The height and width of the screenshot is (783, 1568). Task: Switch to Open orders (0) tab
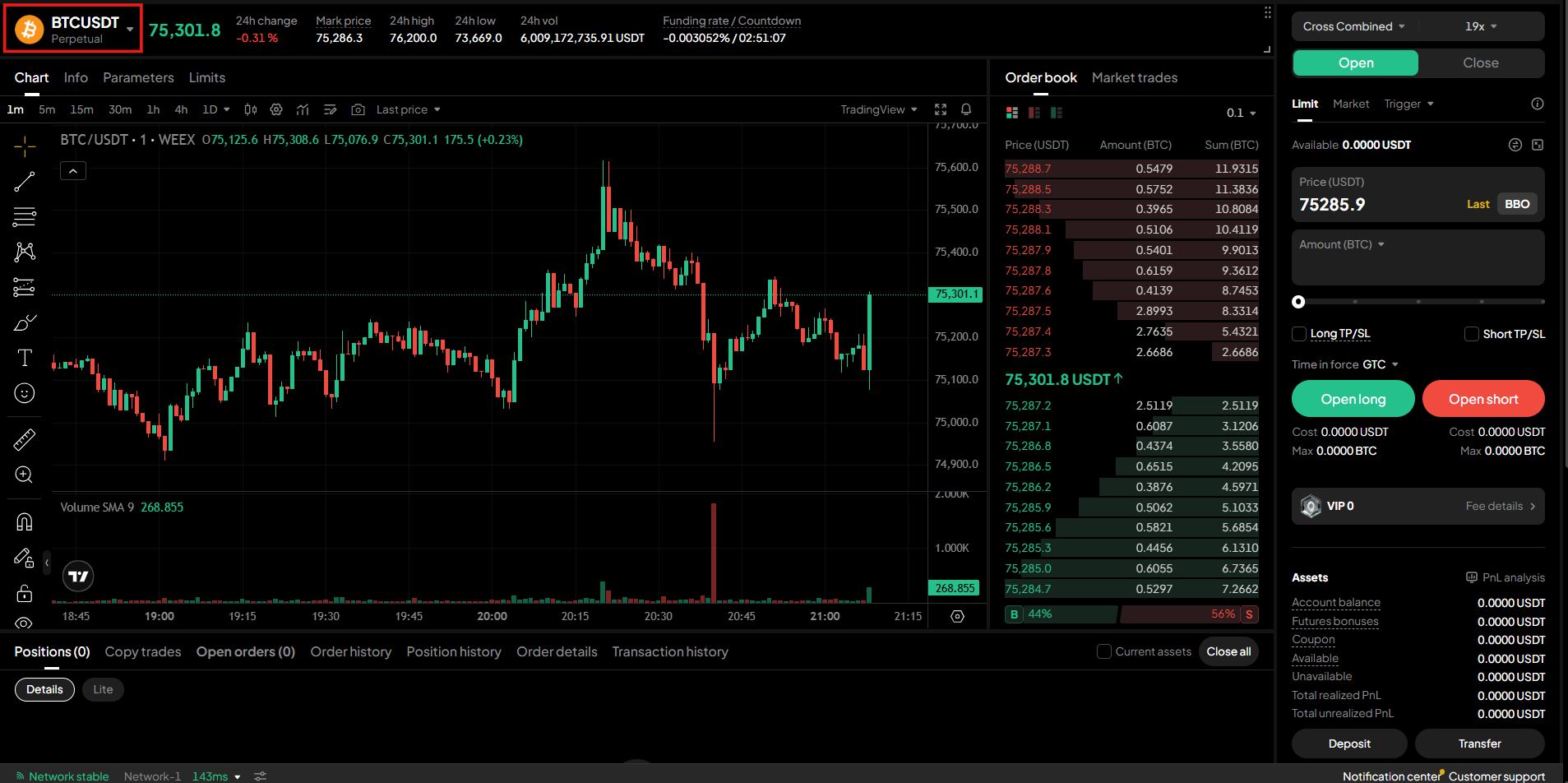246,651
